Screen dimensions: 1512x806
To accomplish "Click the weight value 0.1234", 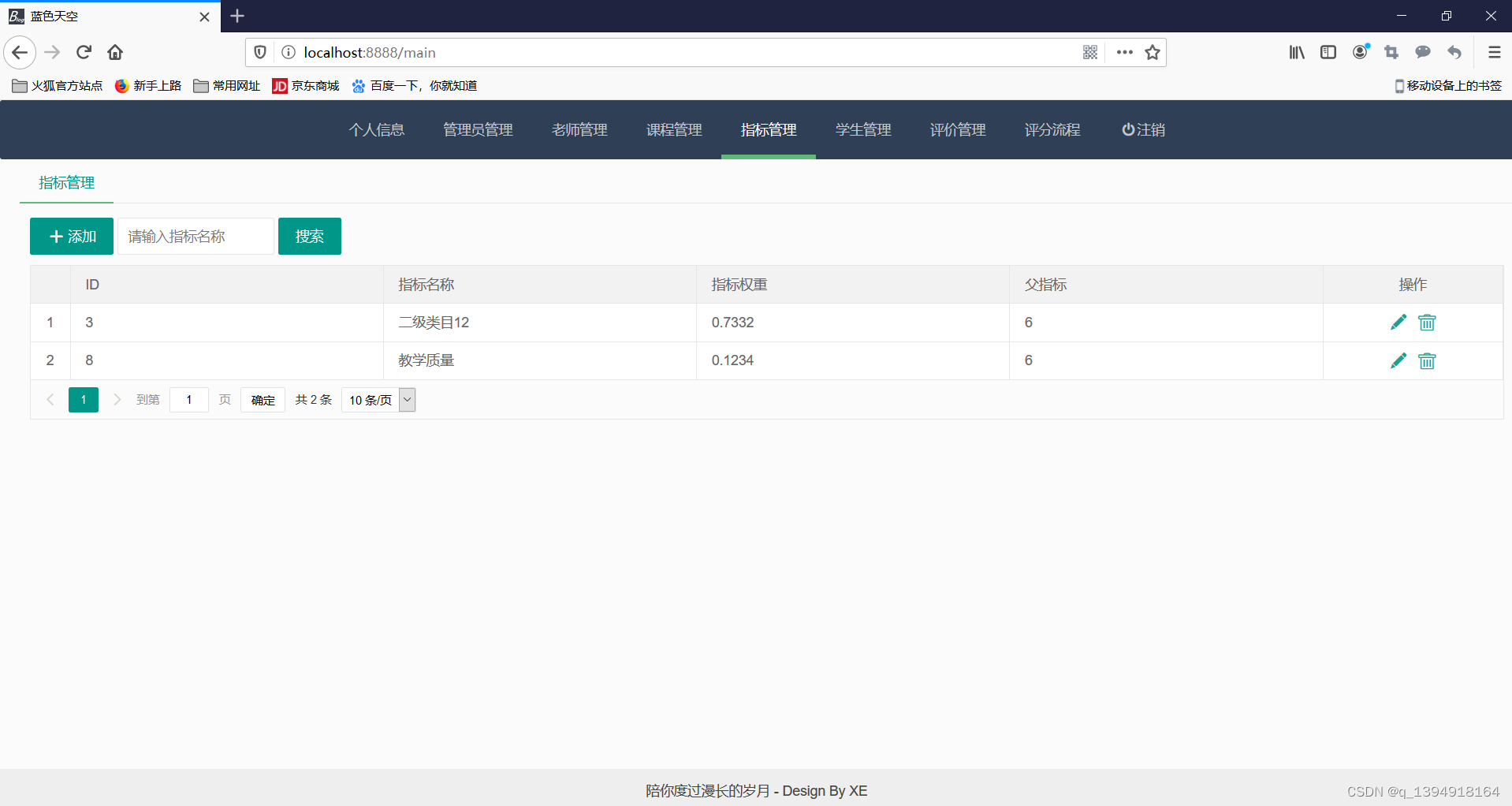I will point(732,360).
